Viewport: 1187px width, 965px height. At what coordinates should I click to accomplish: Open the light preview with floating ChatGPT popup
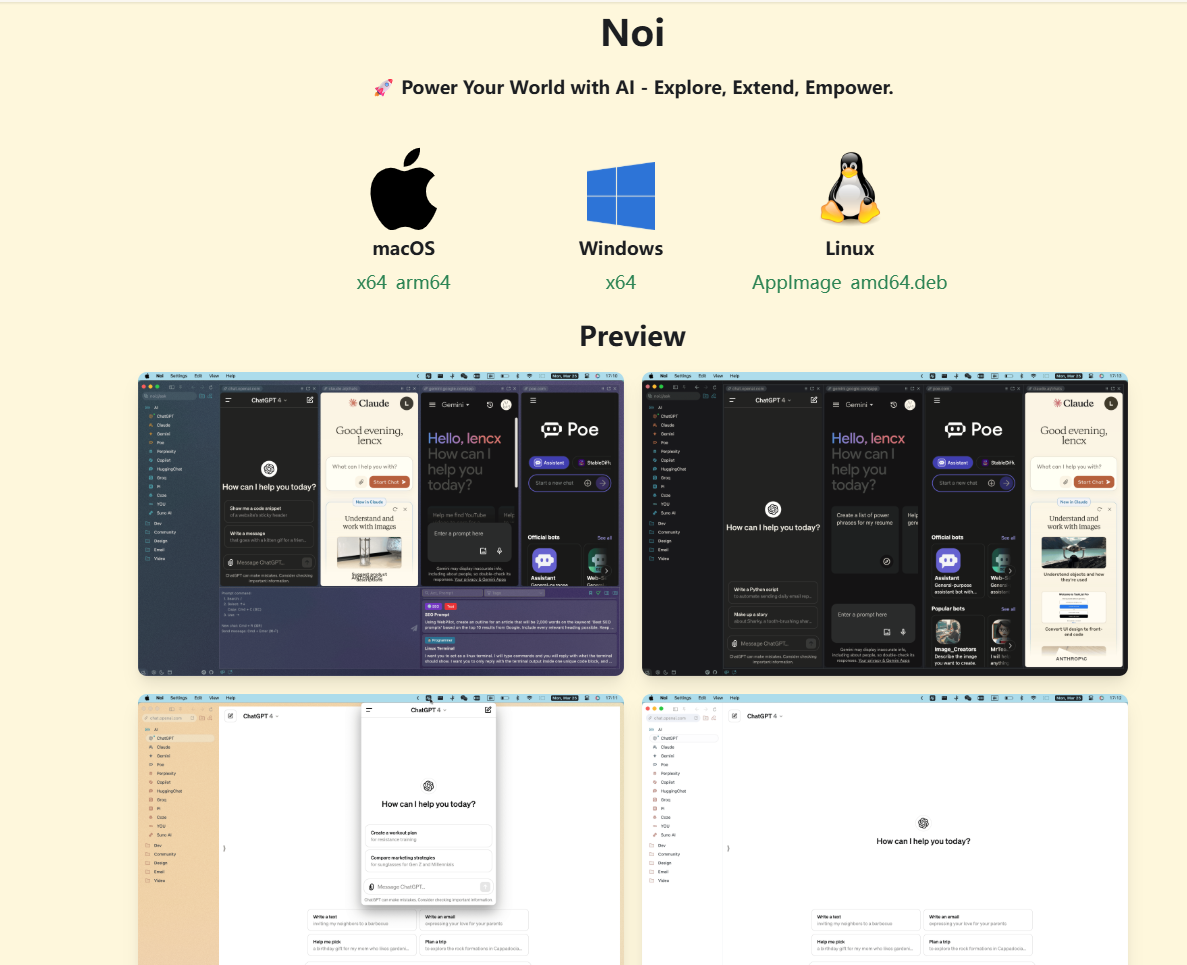381,830
